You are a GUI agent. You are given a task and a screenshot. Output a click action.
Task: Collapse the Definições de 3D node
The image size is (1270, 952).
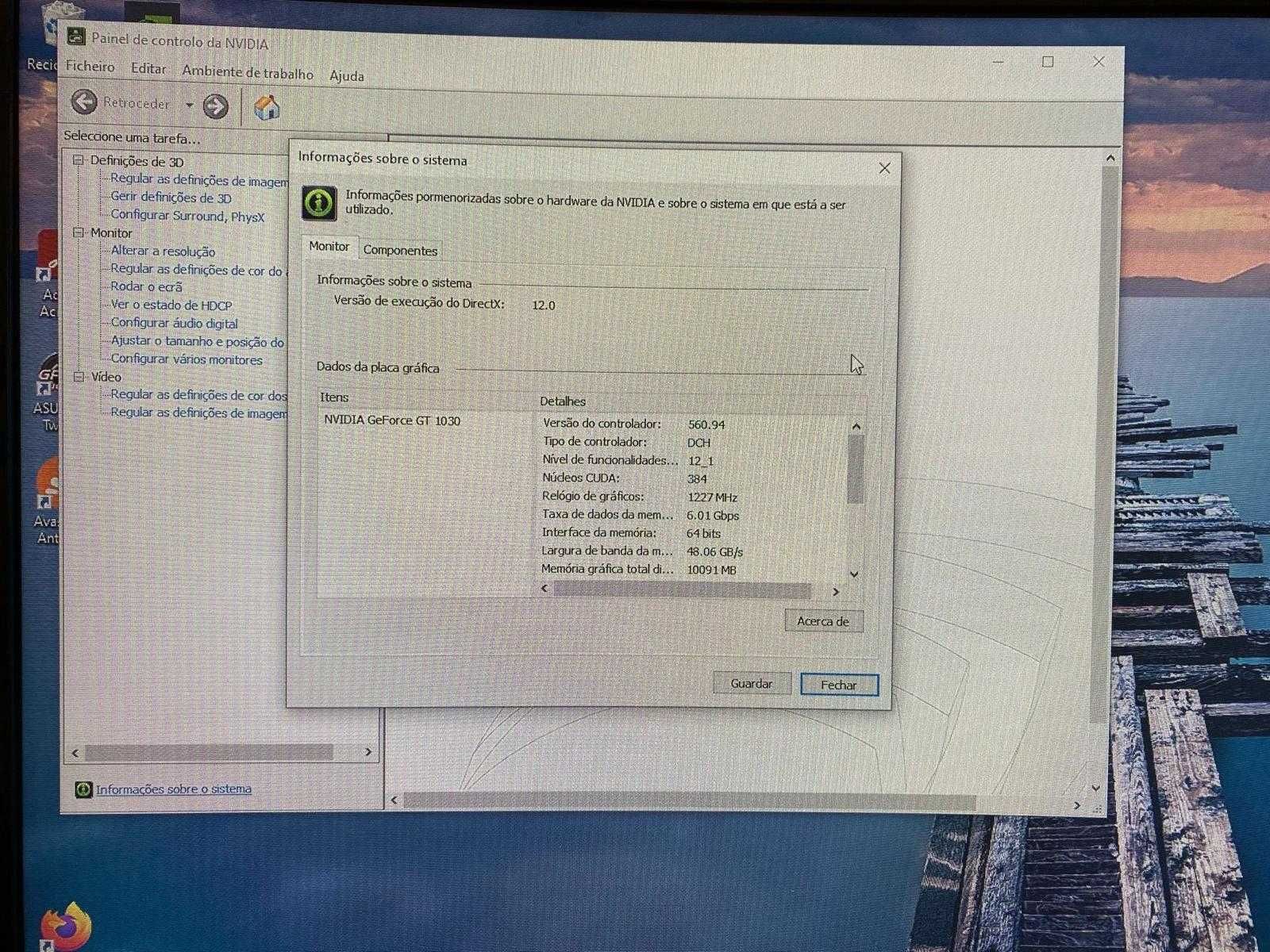click(79, 160)
